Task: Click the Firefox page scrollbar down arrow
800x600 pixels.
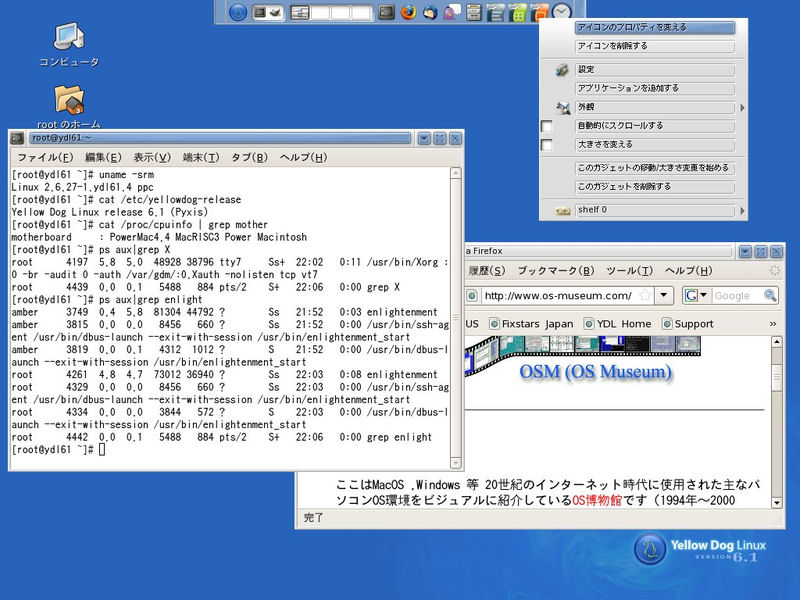Action: click(777, 503)
